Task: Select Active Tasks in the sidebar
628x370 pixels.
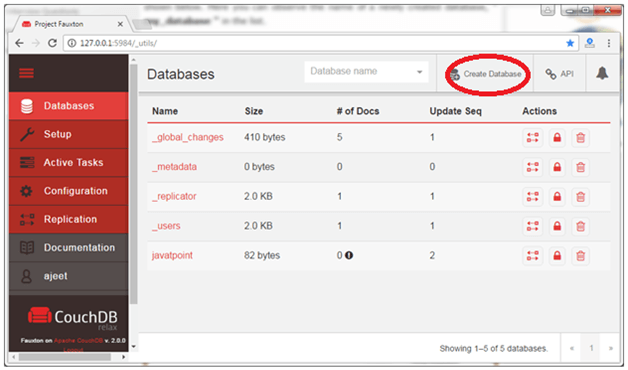Action: [x=68, y=163]
